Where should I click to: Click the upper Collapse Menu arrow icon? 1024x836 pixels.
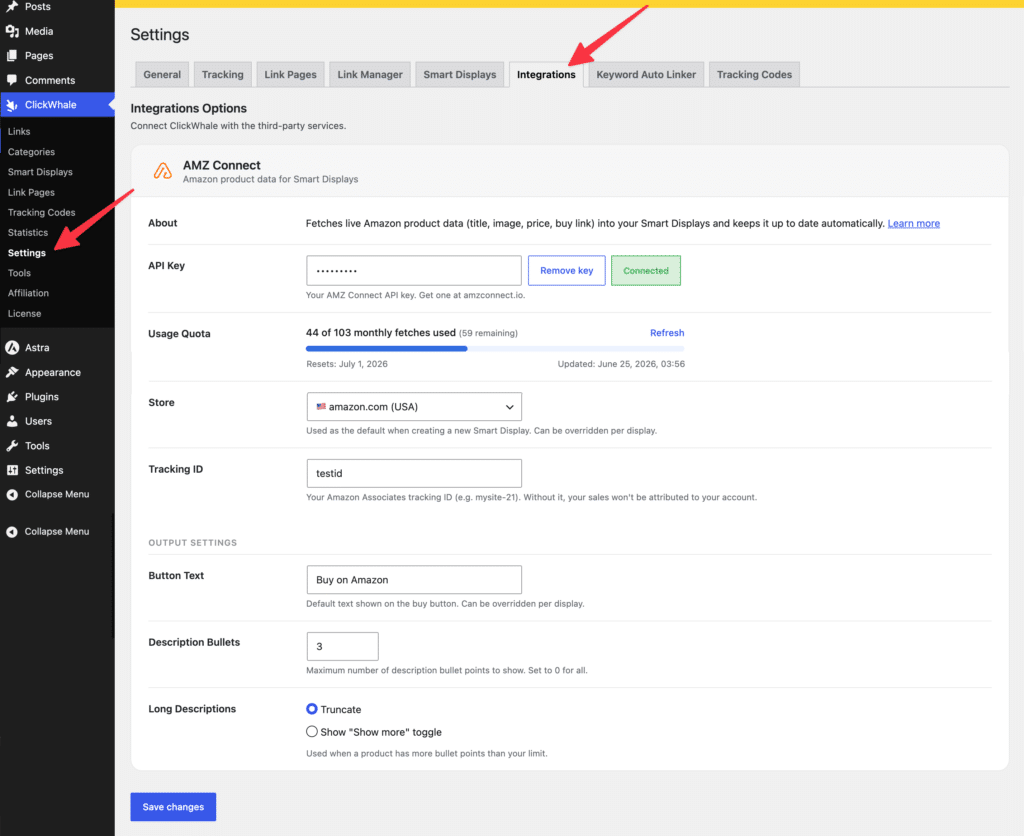pyautogui.click(x=12, y=494)
